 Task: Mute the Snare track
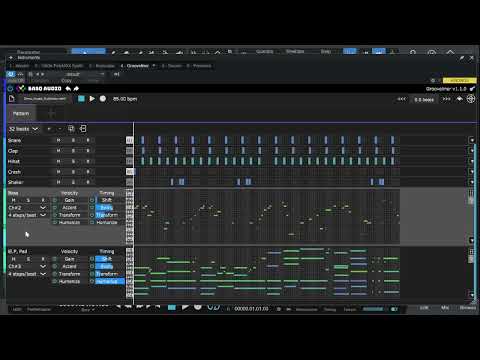pos(58,141)
